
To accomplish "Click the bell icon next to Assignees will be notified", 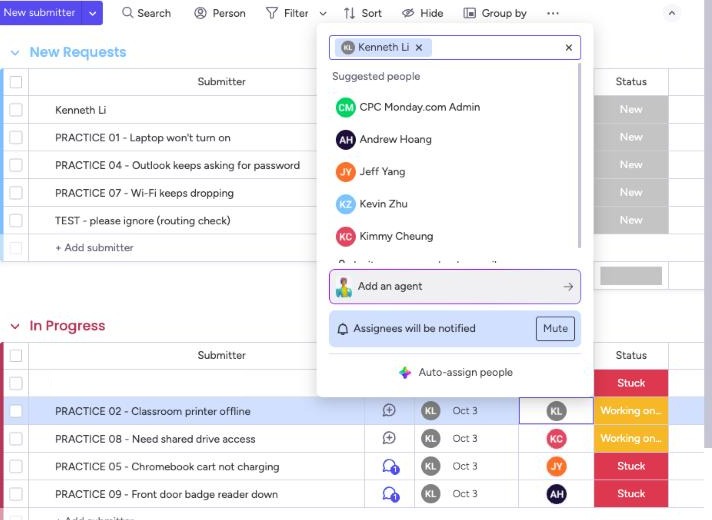I will click(x=343, y=329).
